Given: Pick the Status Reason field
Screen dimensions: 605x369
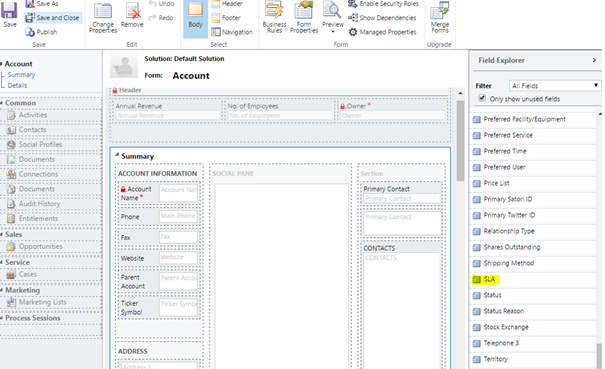Looking at the screenshot, I should pyautogui.click(x=499, y=311).
